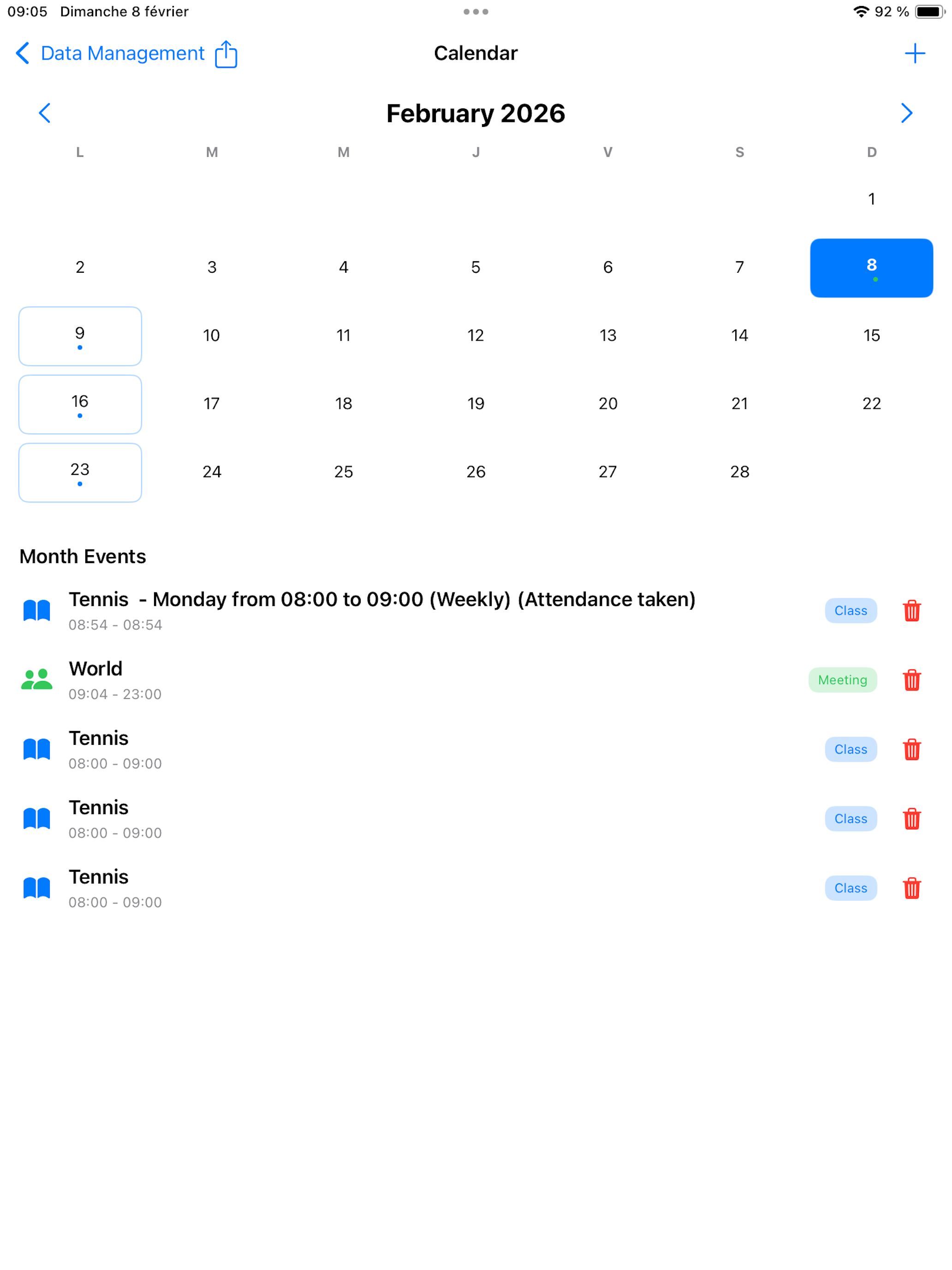Select February 5 in calendar
This screenshot has width=952, height=1270.
click(x=476, y=268)
